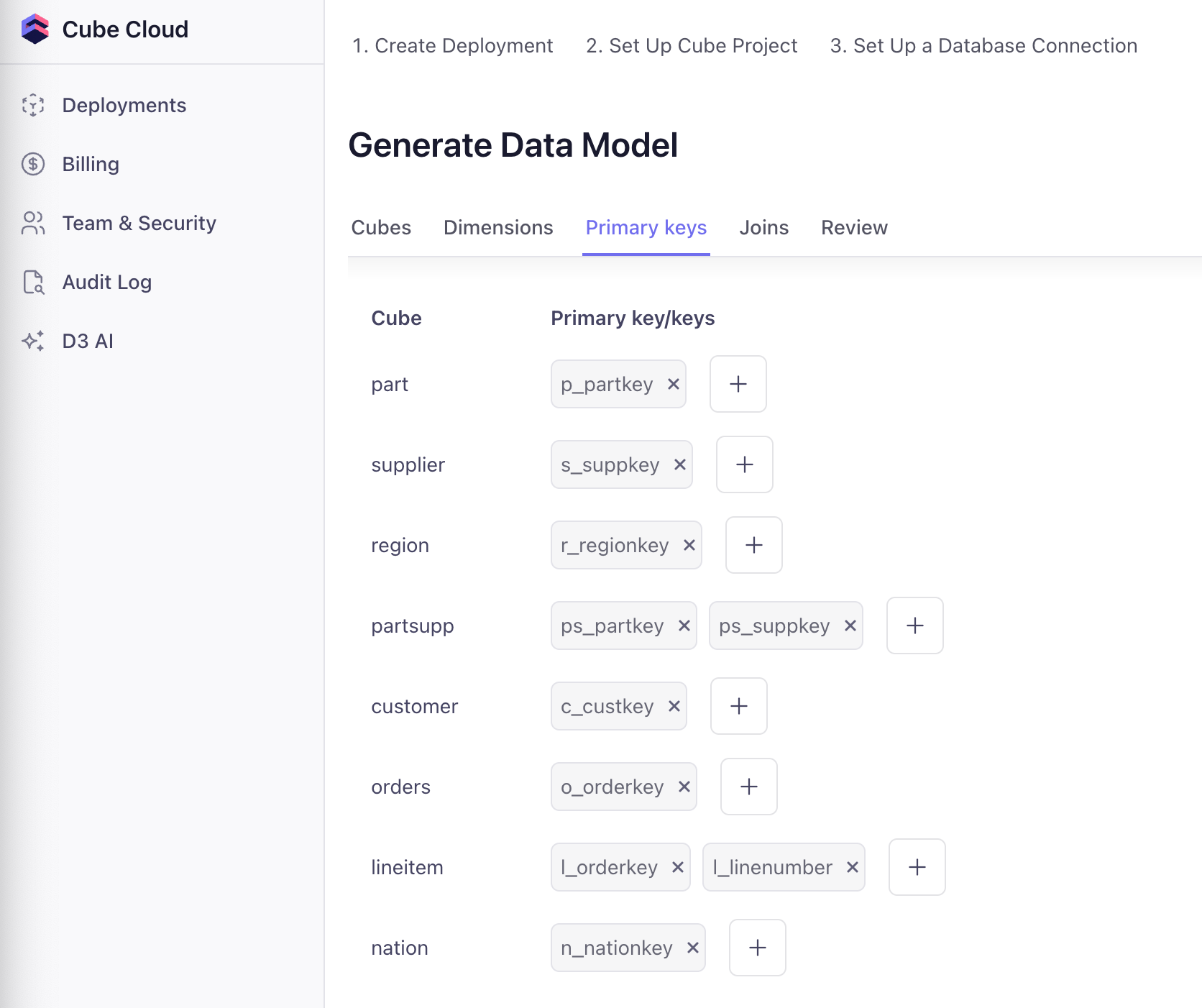This screenshot has height=1008, width=1202.
Task: Switch to the Cubes tab
Action: coord(381,228)
